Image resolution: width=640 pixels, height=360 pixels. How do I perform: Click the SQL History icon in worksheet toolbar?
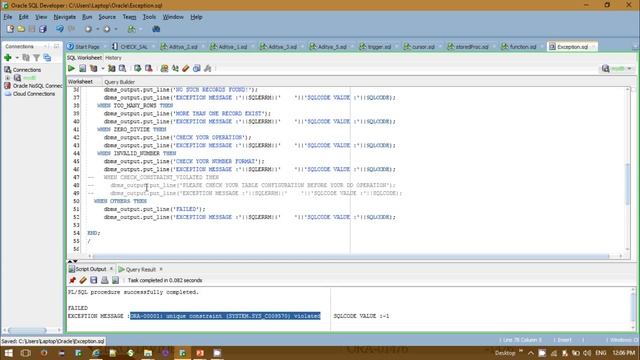pos(197,69)
